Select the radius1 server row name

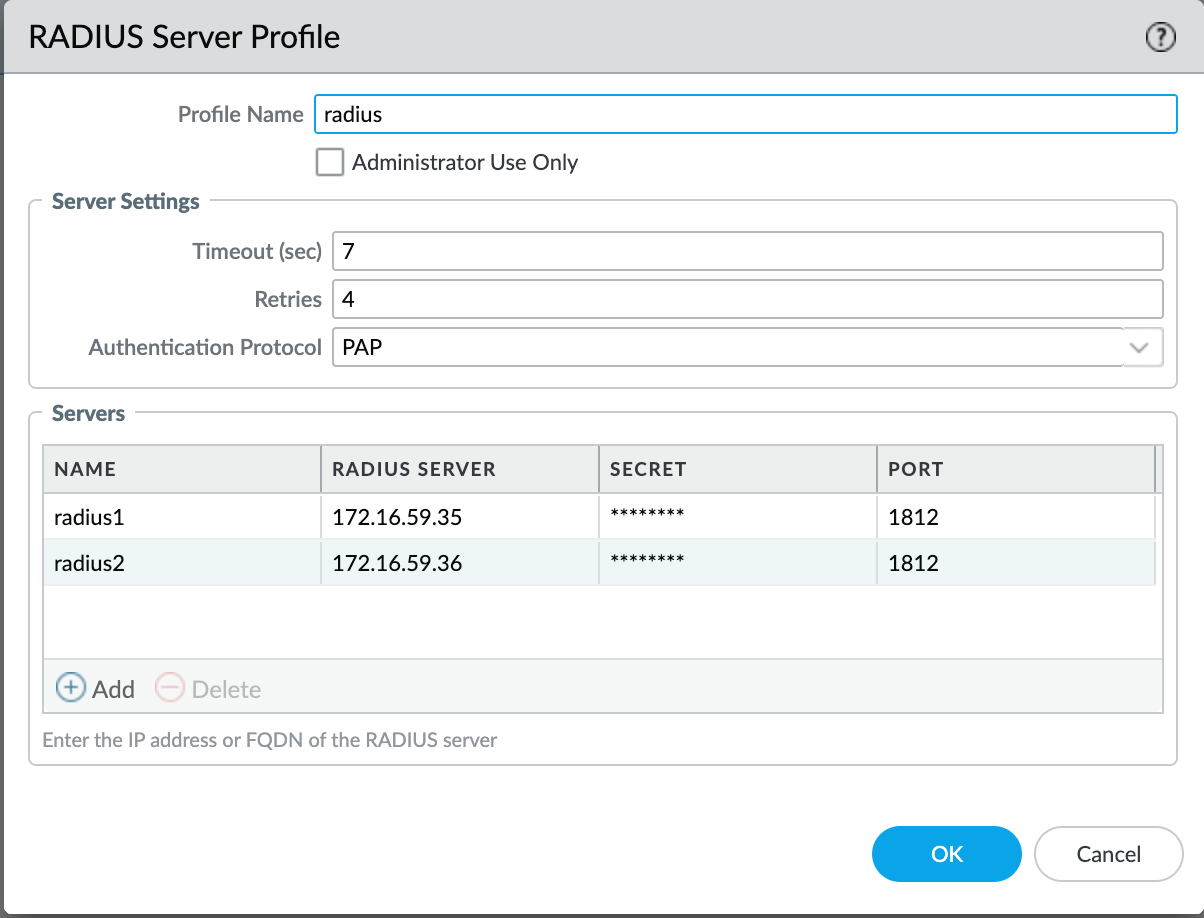tap(90, 517)
